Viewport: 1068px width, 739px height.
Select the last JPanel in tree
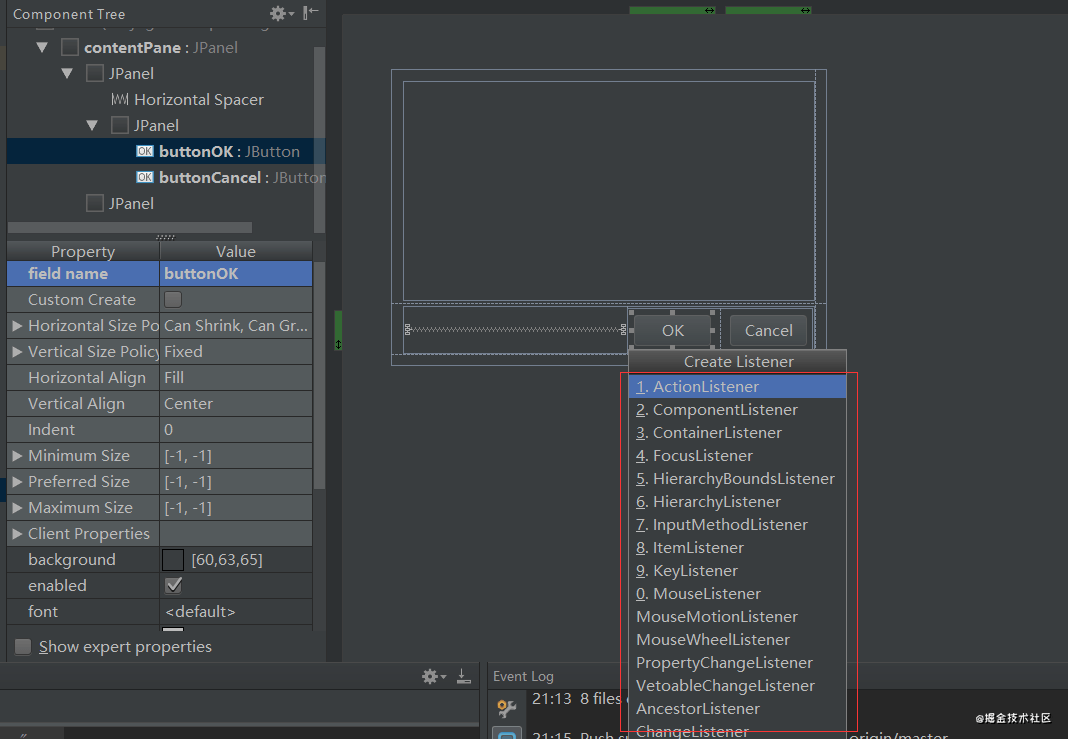[x=120, y=204]
